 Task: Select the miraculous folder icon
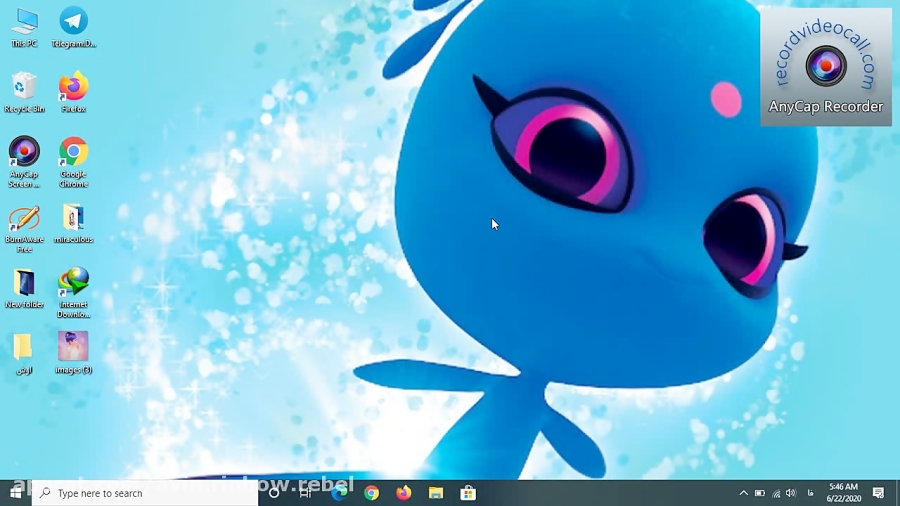[x=73, y=224]
